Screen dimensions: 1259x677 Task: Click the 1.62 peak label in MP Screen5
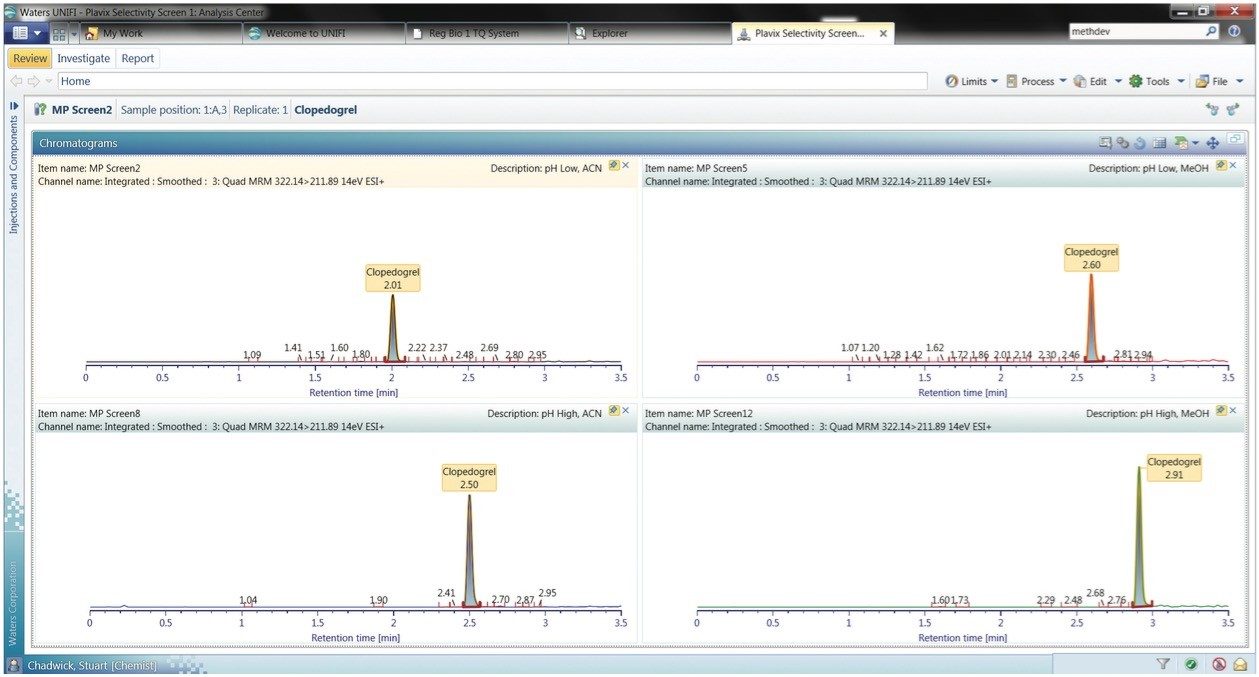935,348
